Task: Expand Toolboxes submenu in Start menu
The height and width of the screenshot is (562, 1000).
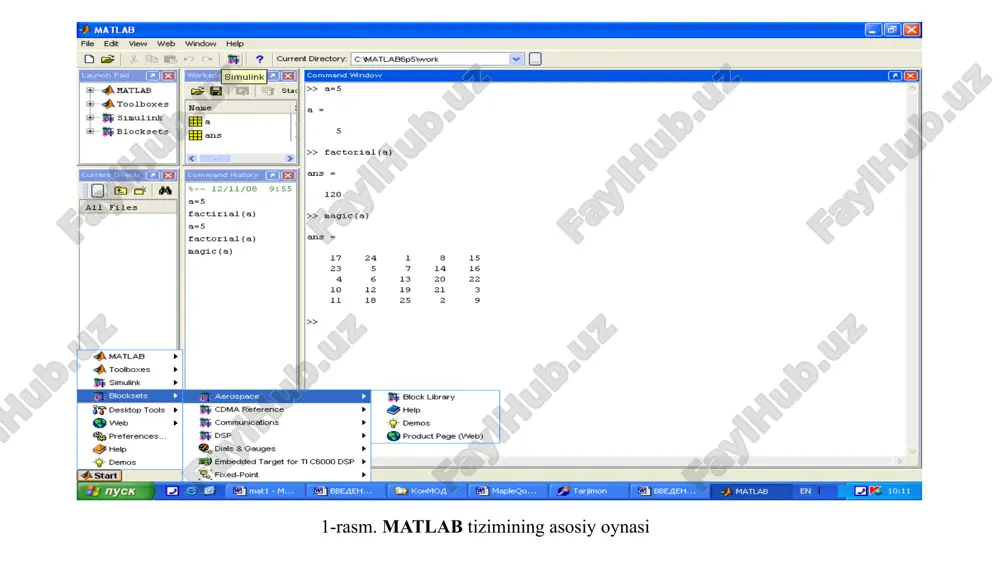Action: pos(130,370)
